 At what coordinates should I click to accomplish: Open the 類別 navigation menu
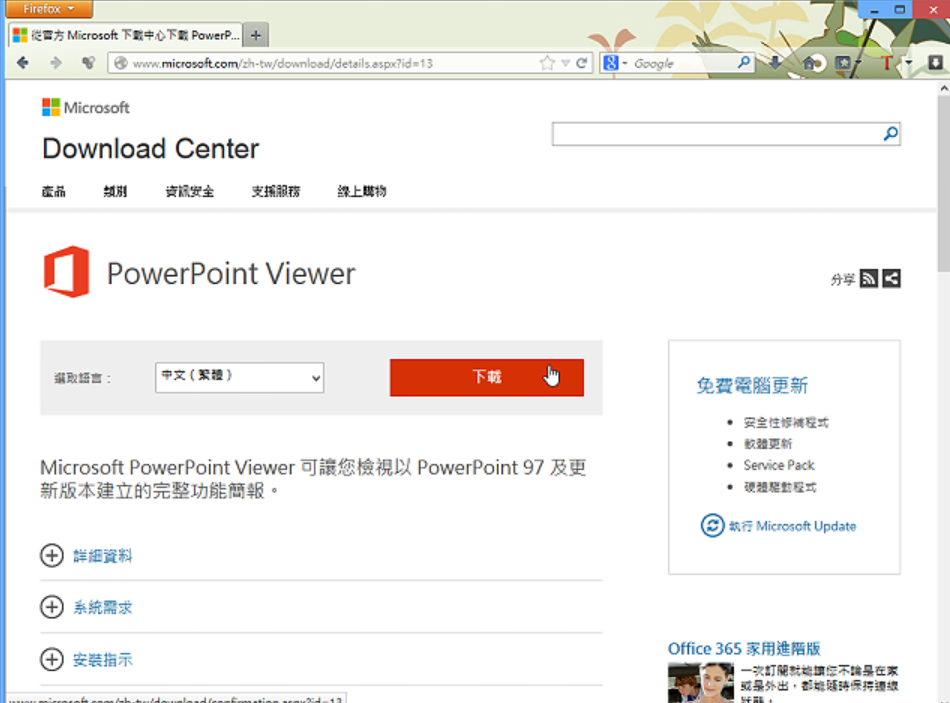point(115,192)
